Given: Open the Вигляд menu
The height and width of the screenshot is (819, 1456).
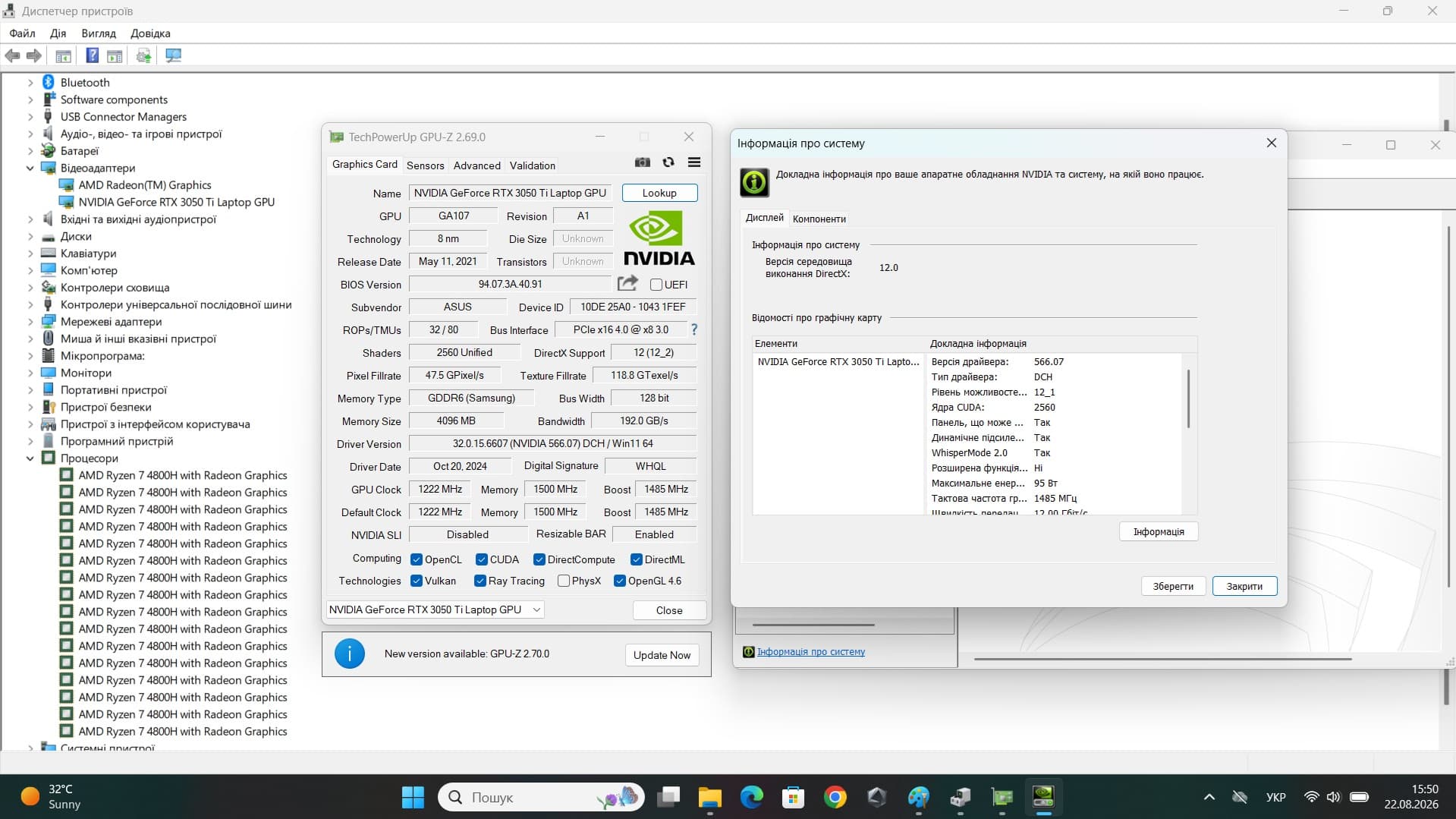Looking at the screenshot, I should (x=99, y=33).
